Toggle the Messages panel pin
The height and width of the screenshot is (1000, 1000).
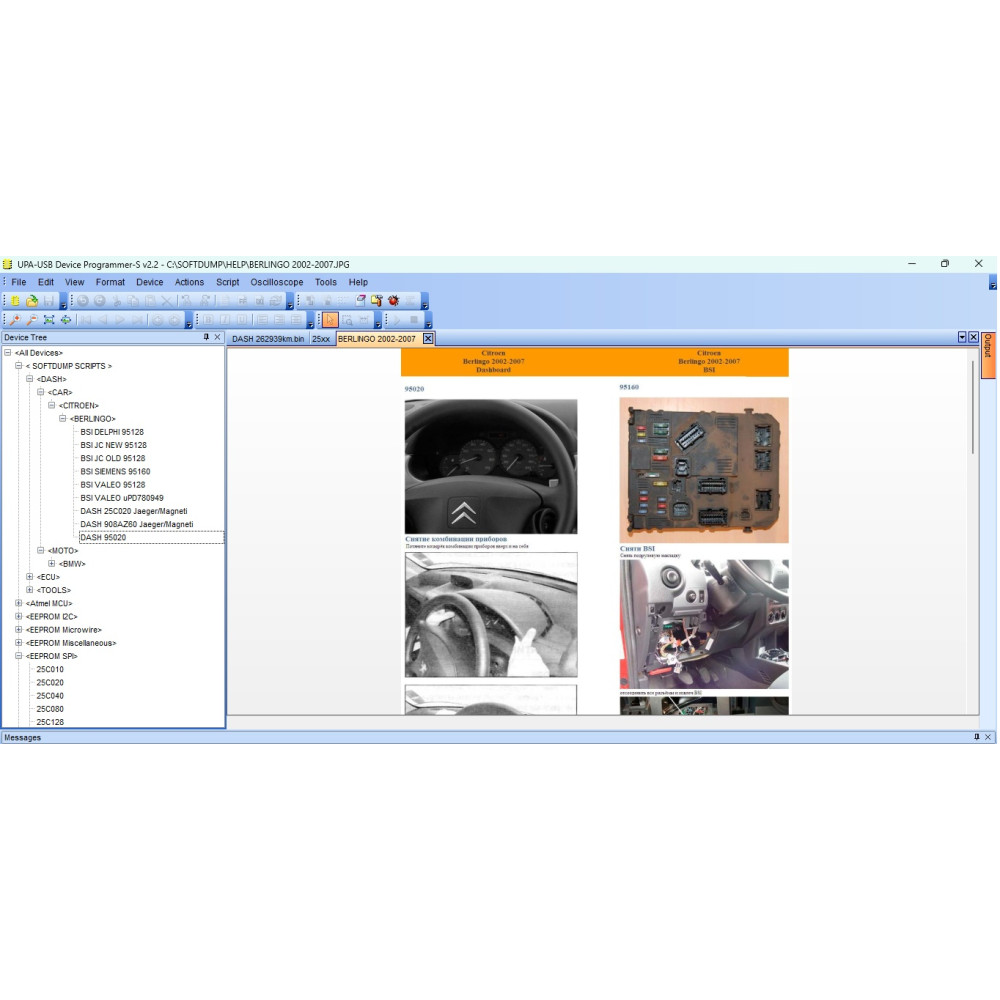coord(976,737)
